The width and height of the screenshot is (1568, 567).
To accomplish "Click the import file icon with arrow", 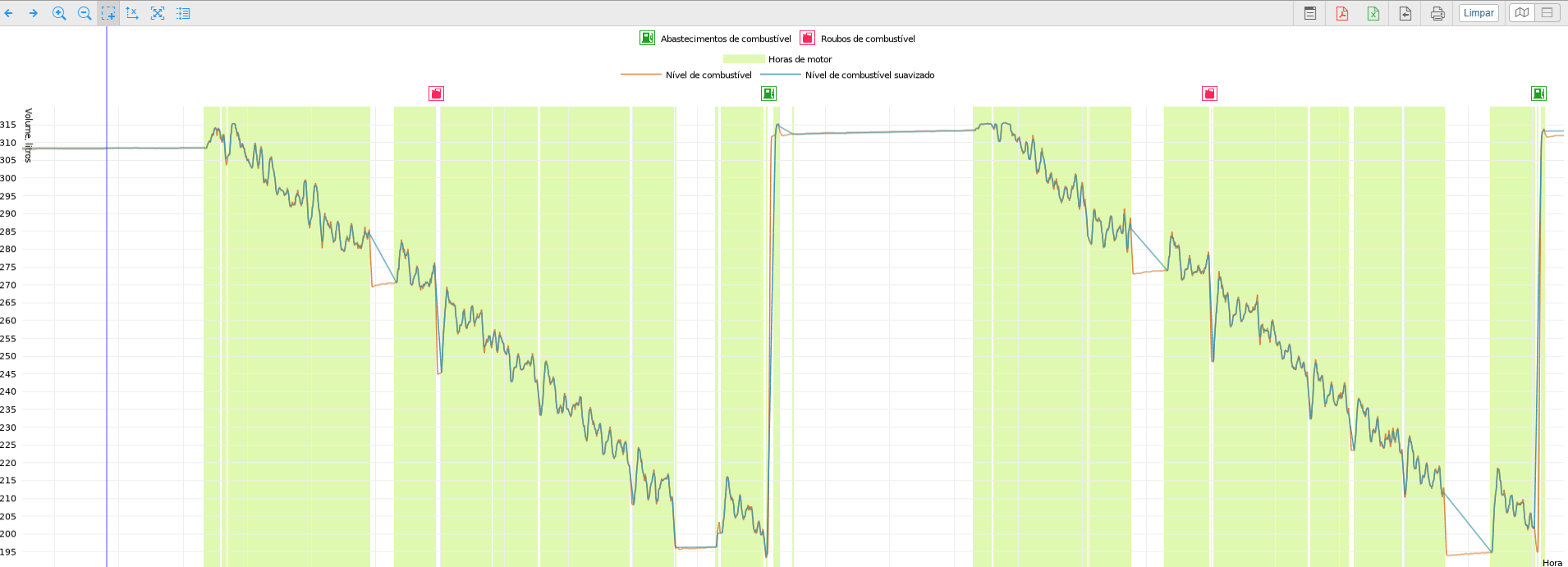I will pos(1405,13).
